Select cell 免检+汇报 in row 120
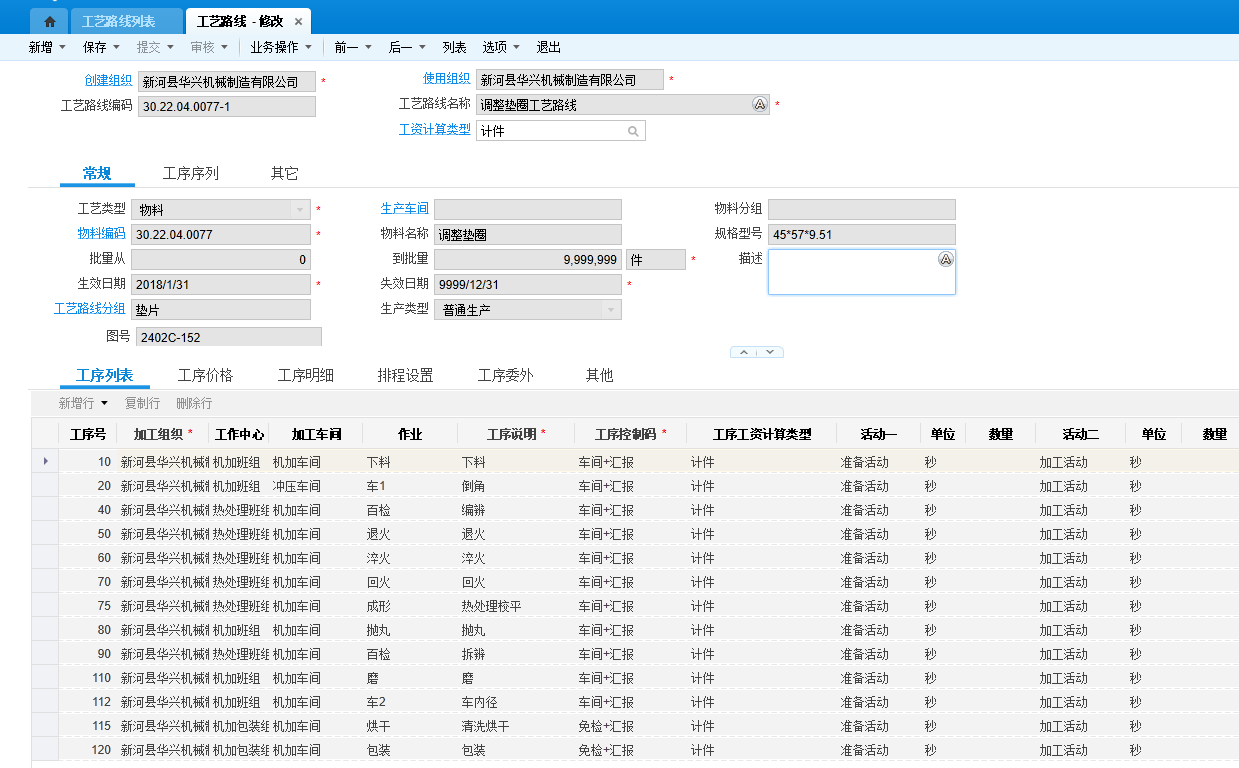1239x768 pixels. (631, 750)
